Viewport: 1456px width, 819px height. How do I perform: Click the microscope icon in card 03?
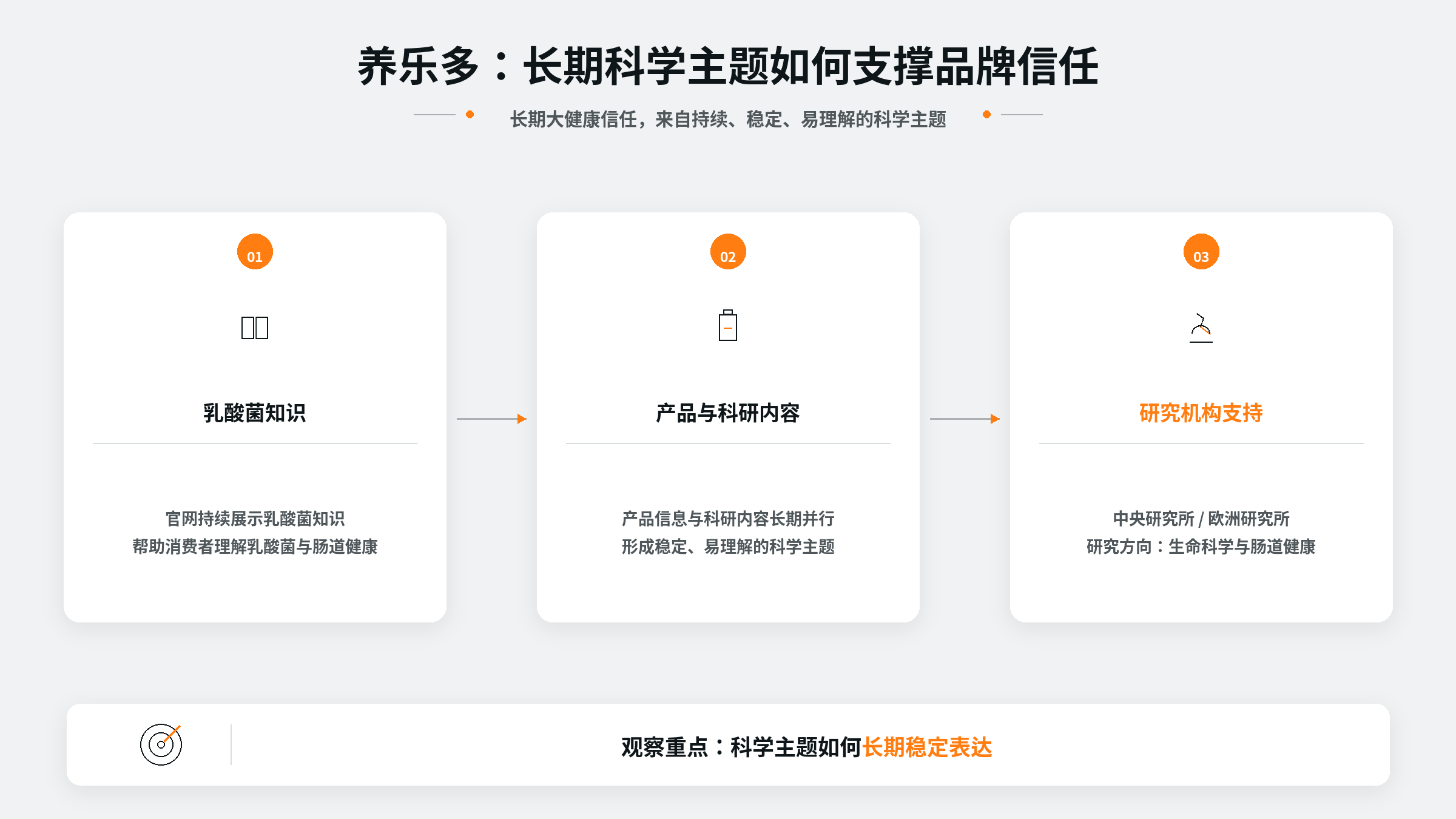tap(1201, 328)
